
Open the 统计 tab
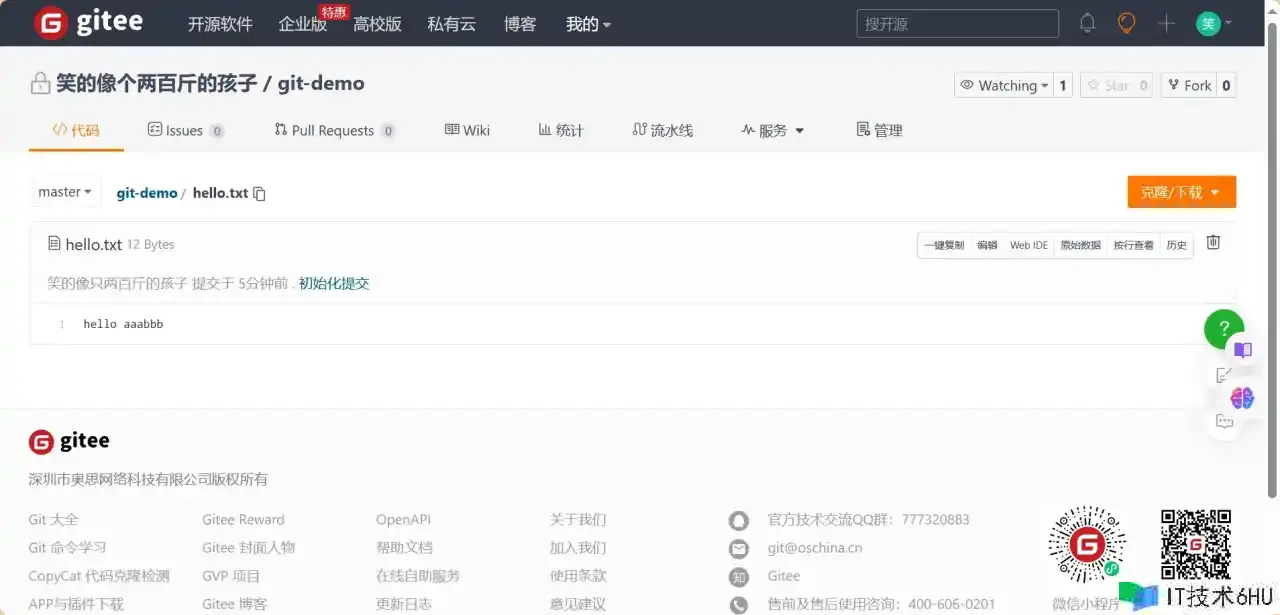pyautogui.click(x=561, y=130)
